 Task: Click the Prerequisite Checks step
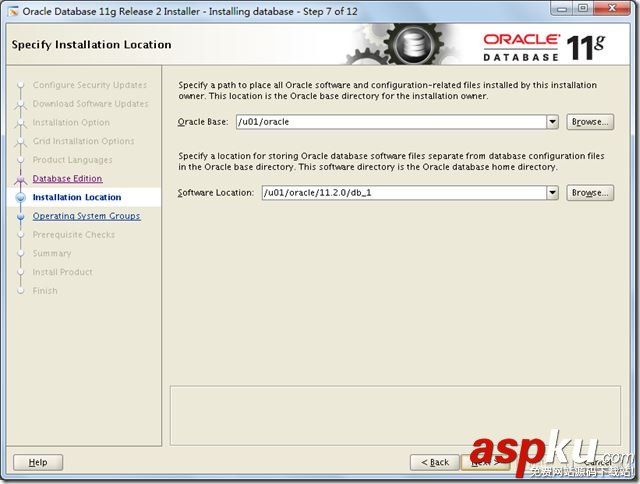tap(73, 235)
